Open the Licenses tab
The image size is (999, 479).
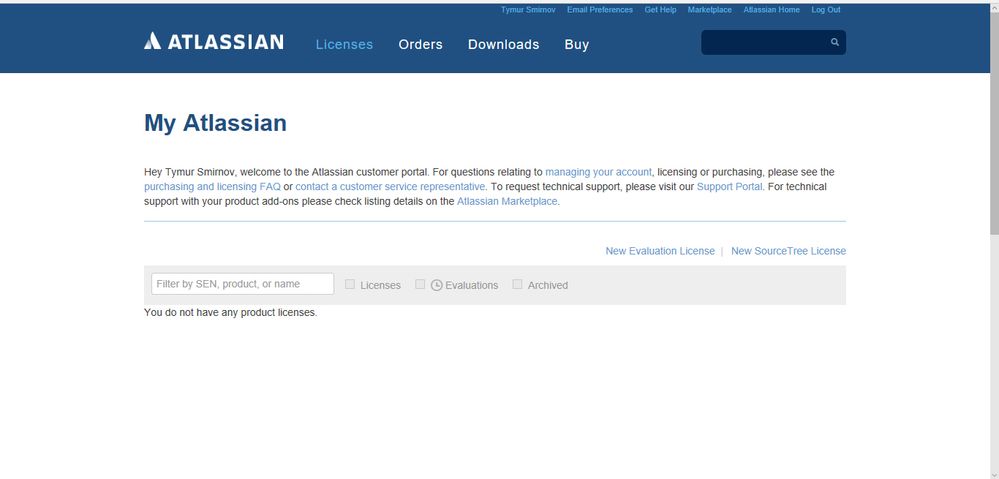coord(345,45)
